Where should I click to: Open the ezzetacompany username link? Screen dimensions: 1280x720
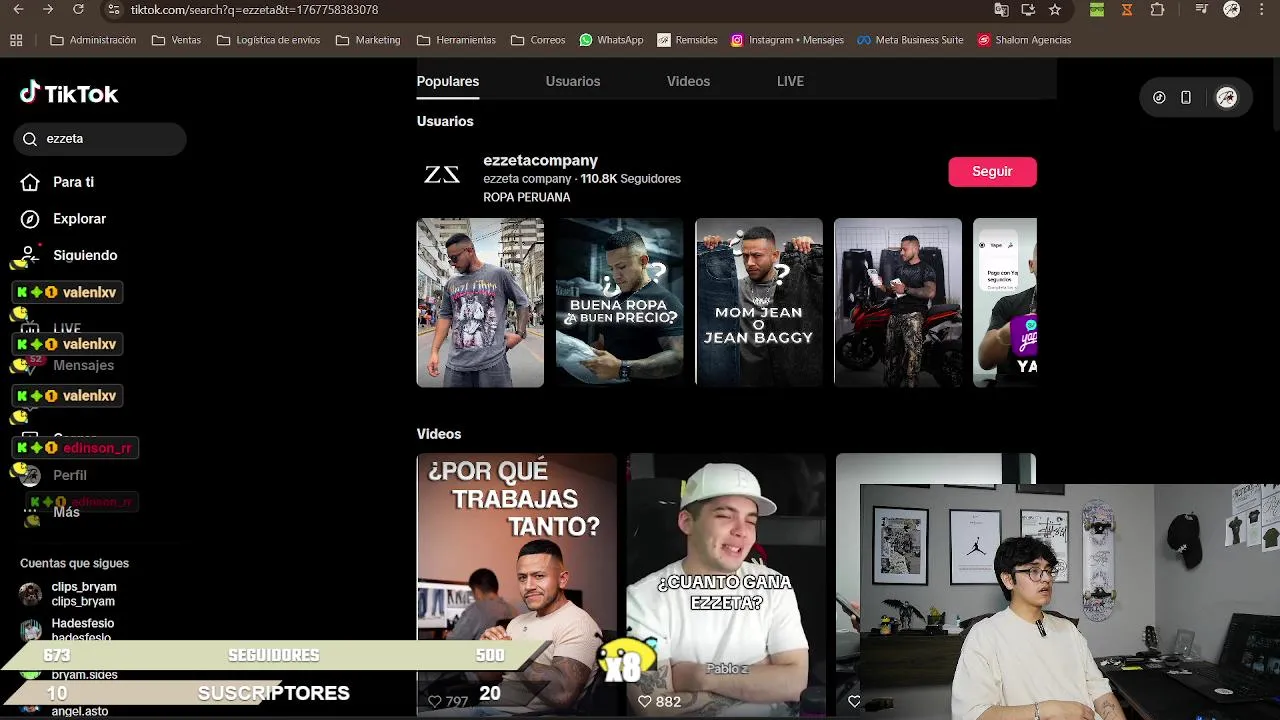click(540, 160)
